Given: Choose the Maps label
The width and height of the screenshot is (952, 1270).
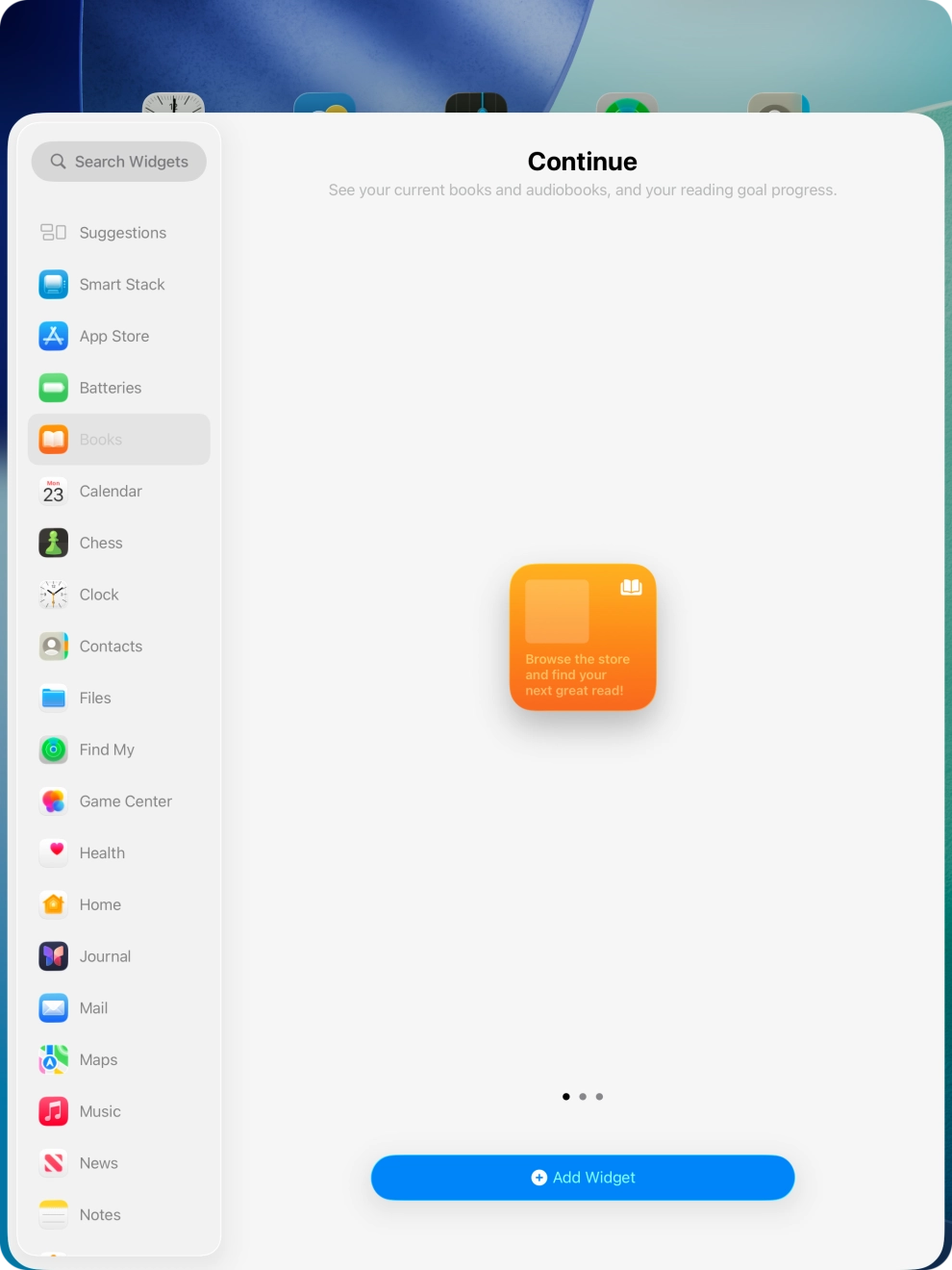Looking at the screenshot, I should click(x=98, y=1060).
